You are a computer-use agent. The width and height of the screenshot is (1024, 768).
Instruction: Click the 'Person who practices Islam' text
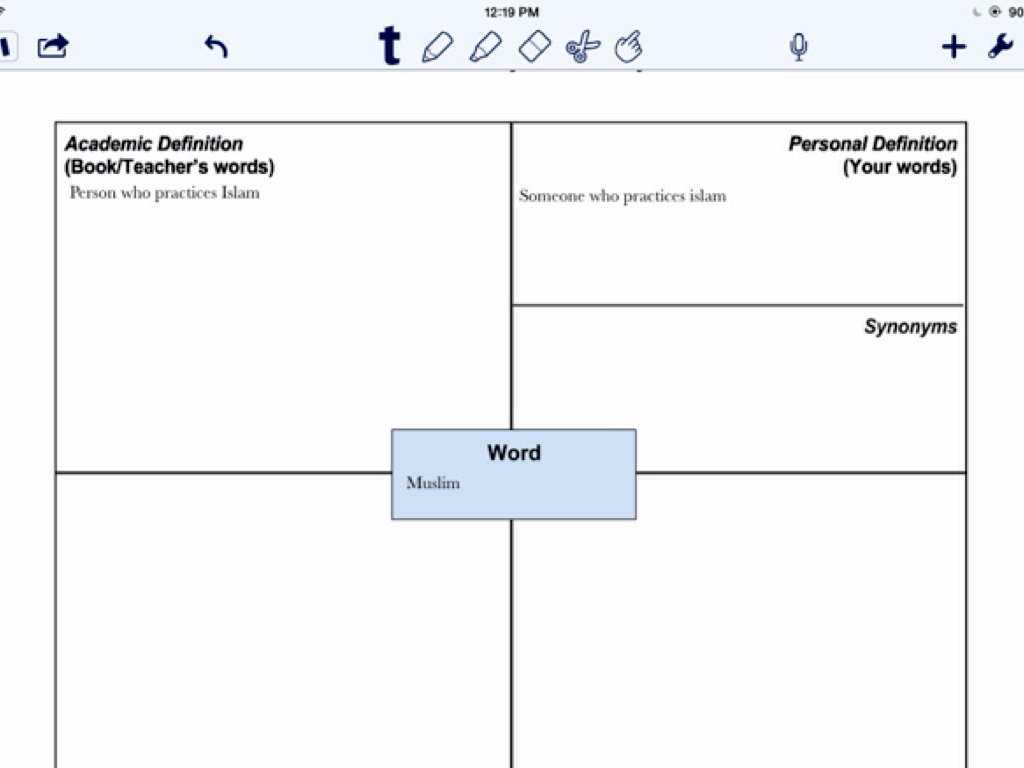coord(164,193)
